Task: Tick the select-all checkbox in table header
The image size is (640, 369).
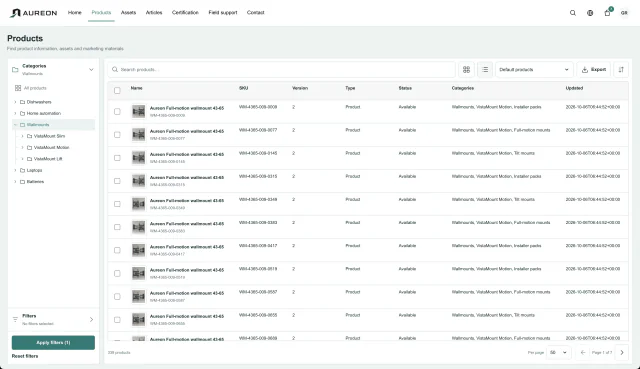Action: 117,91
